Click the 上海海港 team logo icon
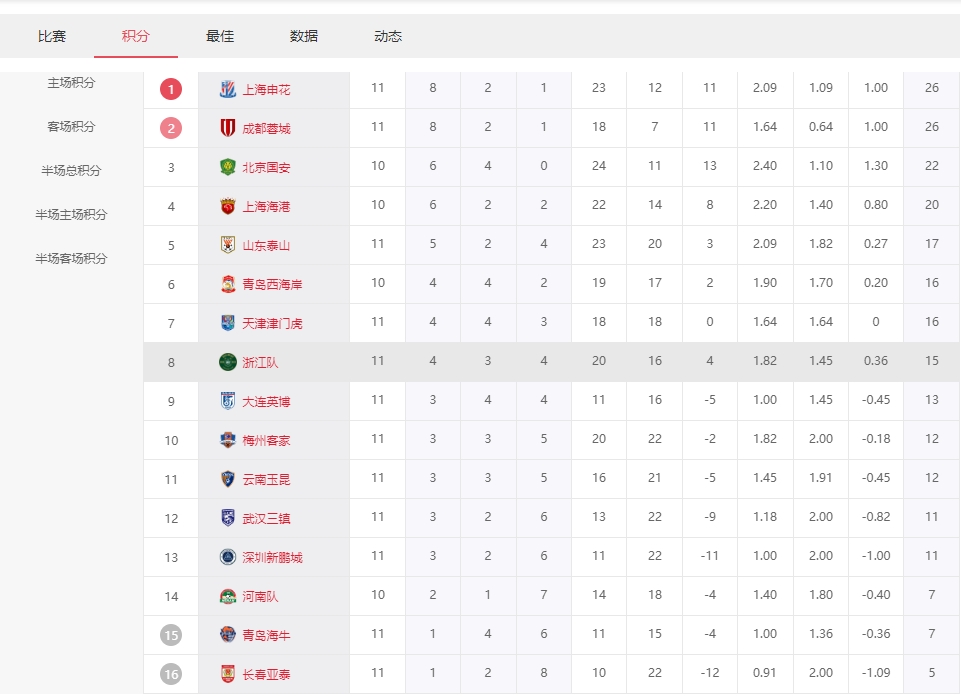 point(228,206)
